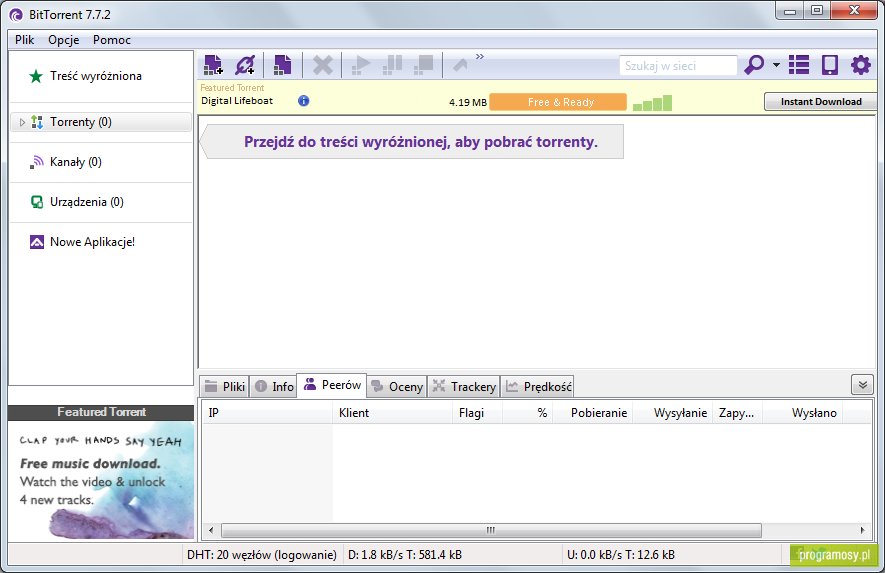Viewport: 885px width, 573px height.
Task: Click the Przejdź do treści wyróżnionej banner
Action: [413, 142]
